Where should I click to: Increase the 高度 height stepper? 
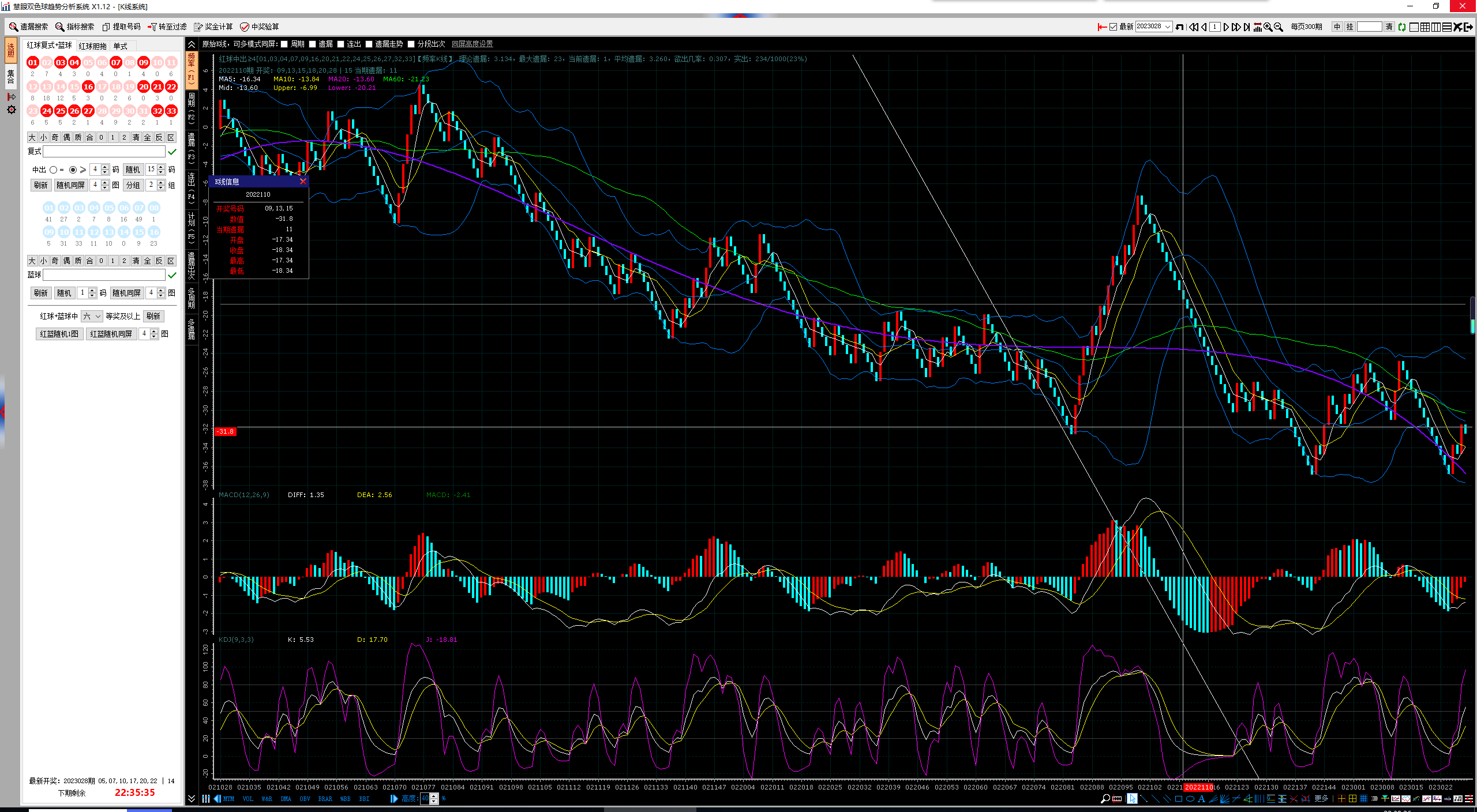[434, 796]
